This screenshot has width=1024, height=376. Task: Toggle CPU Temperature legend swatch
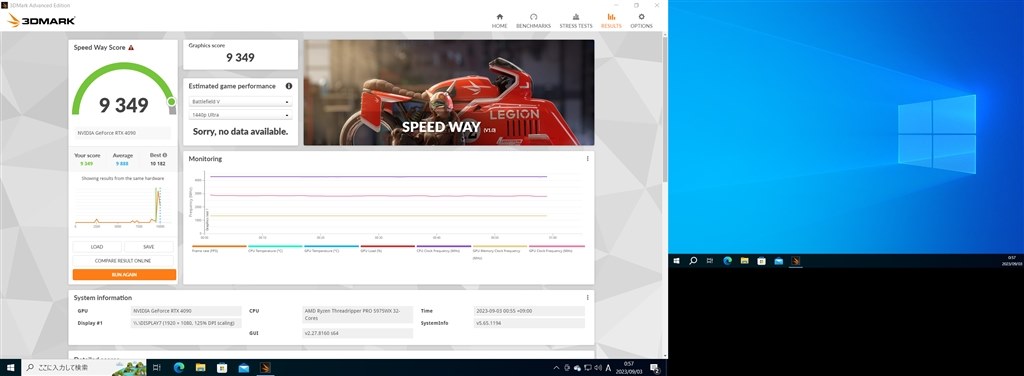(275, 246)
